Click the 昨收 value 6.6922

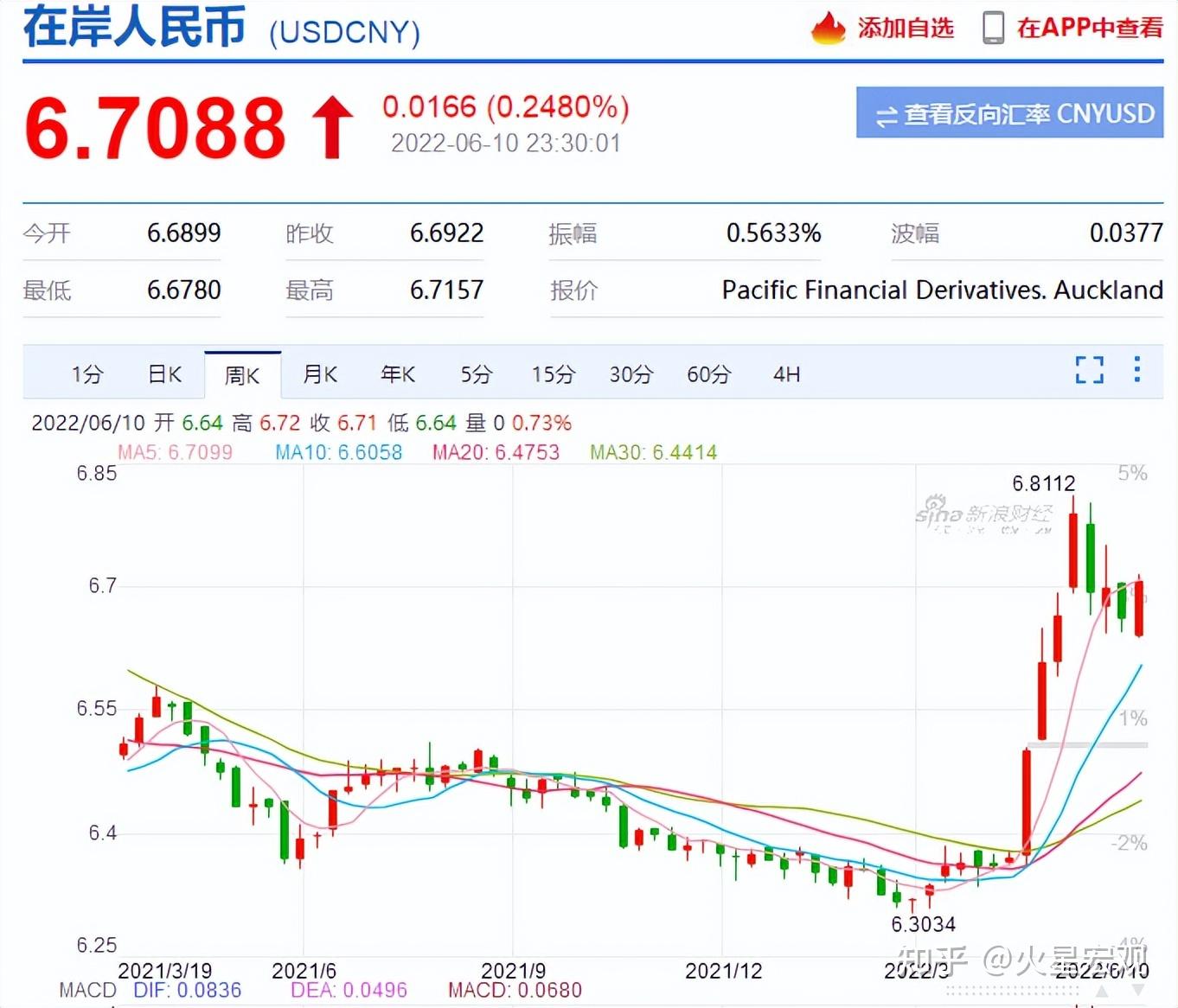[446, 233]
